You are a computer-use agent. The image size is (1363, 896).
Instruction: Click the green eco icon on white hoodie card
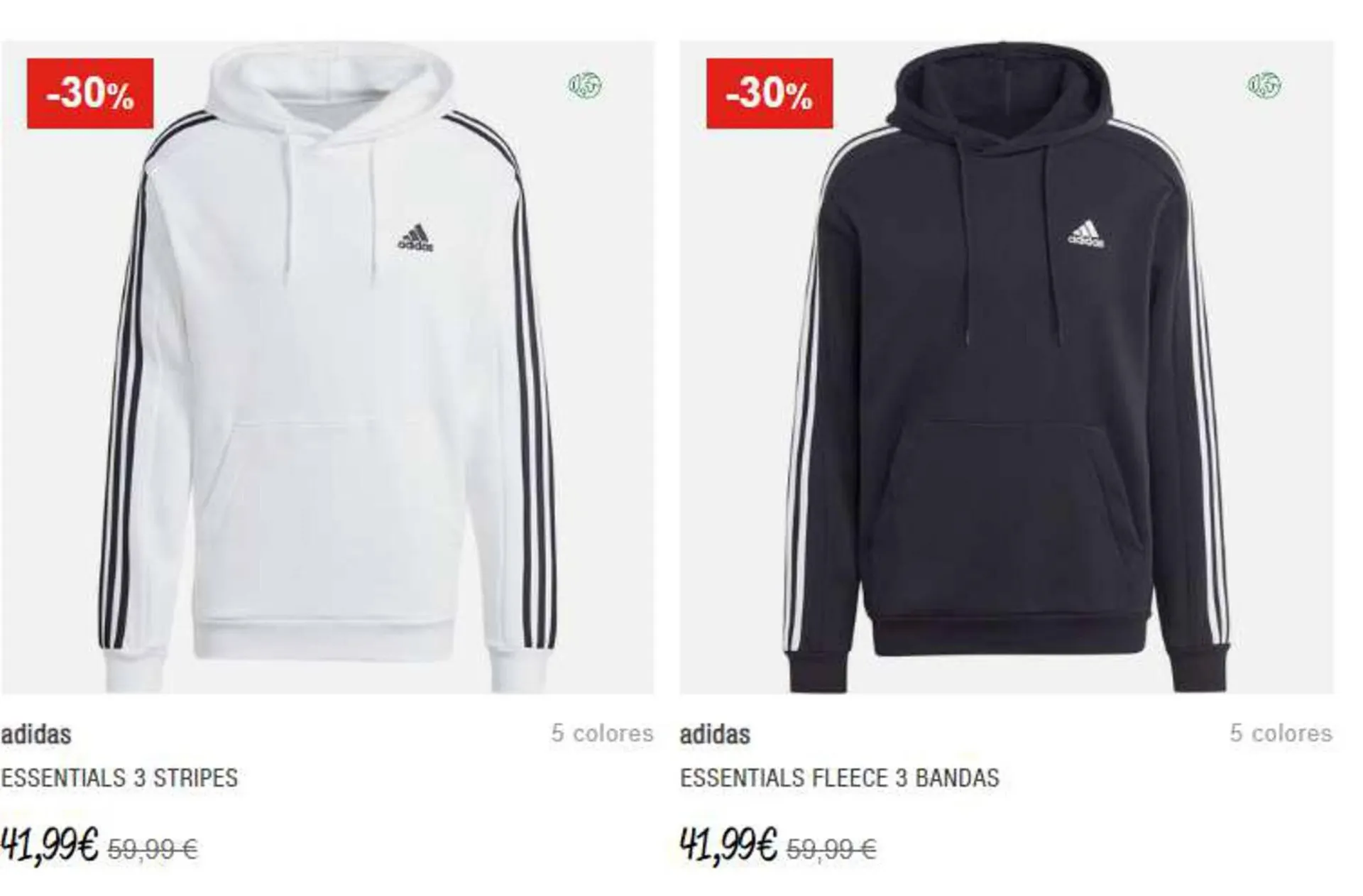coord(585,86)
